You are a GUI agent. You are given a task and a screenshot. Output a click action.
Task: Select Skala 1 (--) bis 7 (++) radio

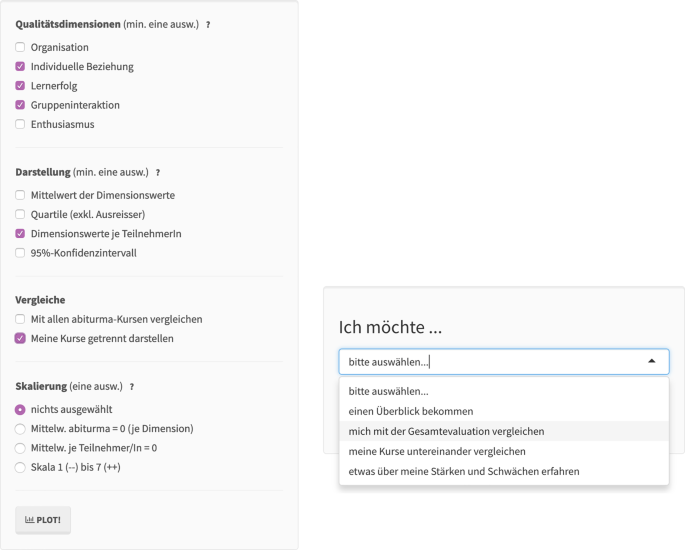pos(20,467)
